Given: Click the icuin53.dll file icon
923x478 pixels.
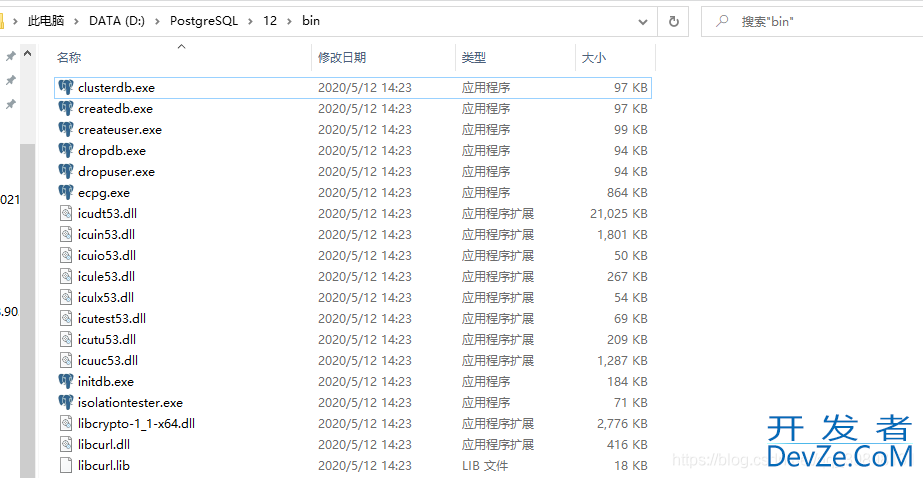Looking at the screenshot, I should point(66,235).
